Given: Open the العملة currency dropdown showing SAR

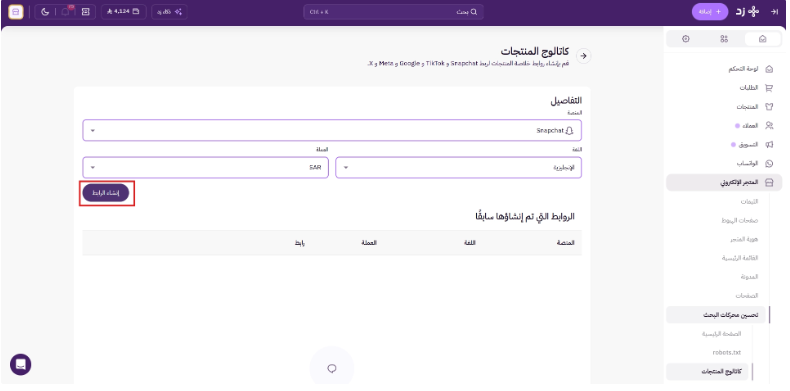Looking at the screenshot, I should [x=206, y=167].
